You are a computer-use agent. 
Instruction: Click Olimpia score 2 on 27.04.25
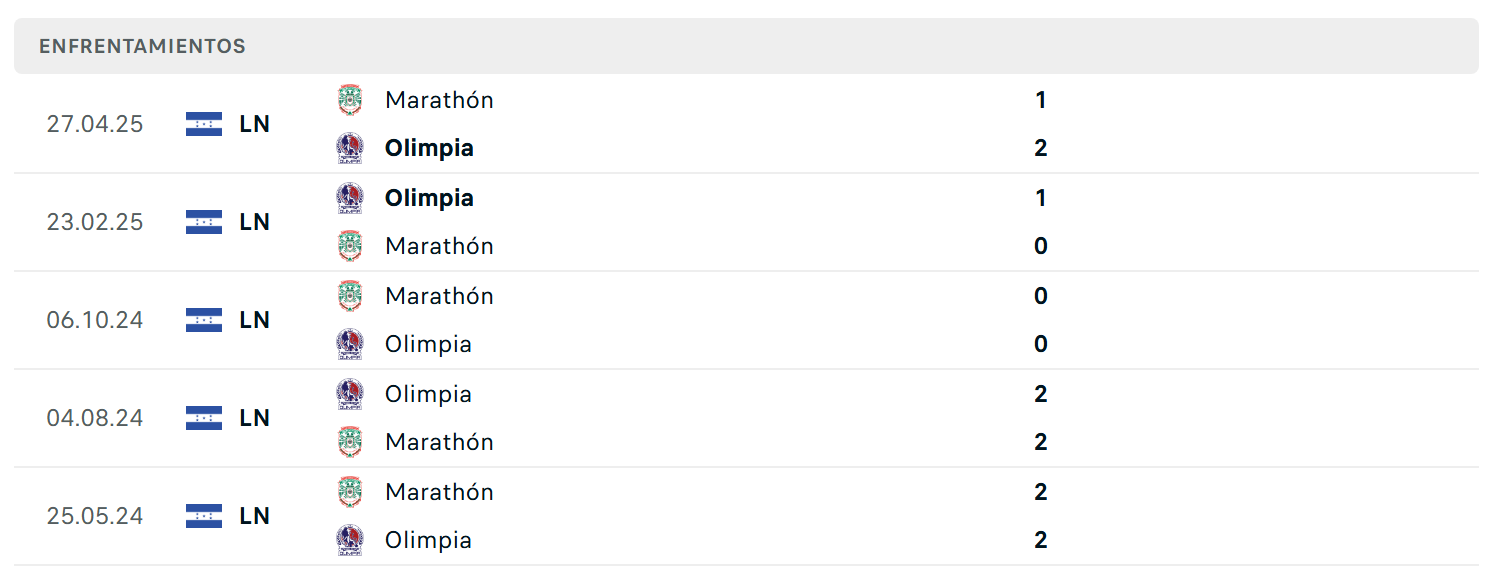(x=1041, y=148)
